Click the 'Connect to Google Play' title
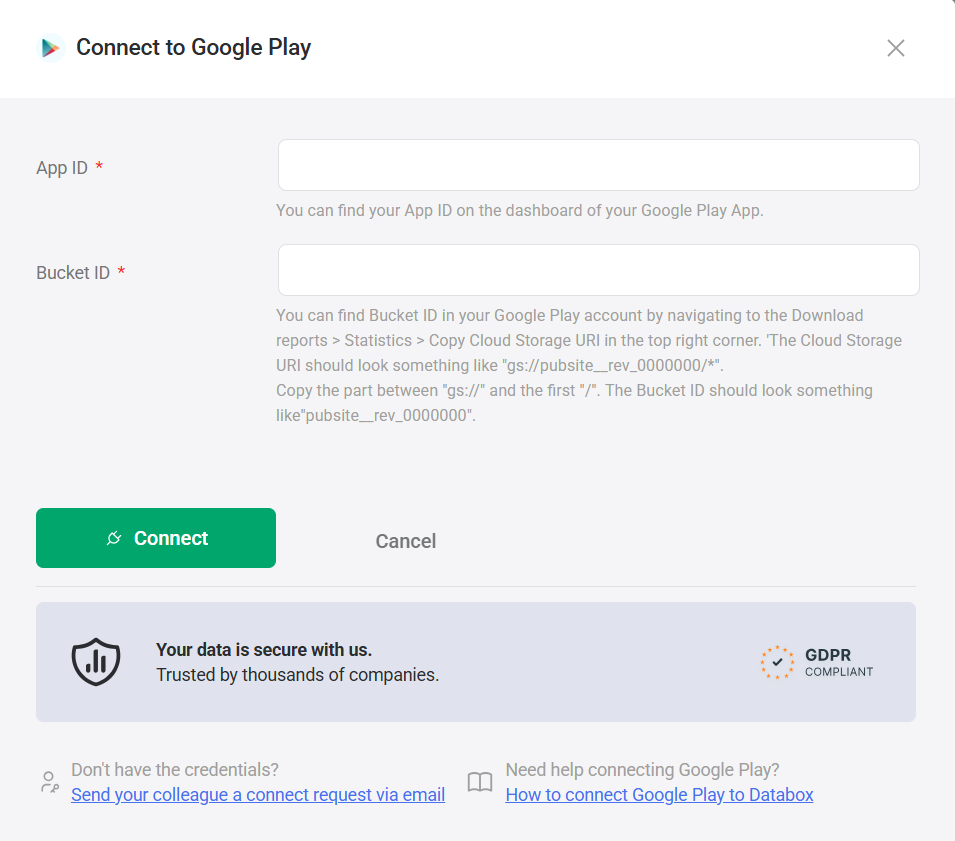The height and width of the screenshot is (841, 955). 194,48
